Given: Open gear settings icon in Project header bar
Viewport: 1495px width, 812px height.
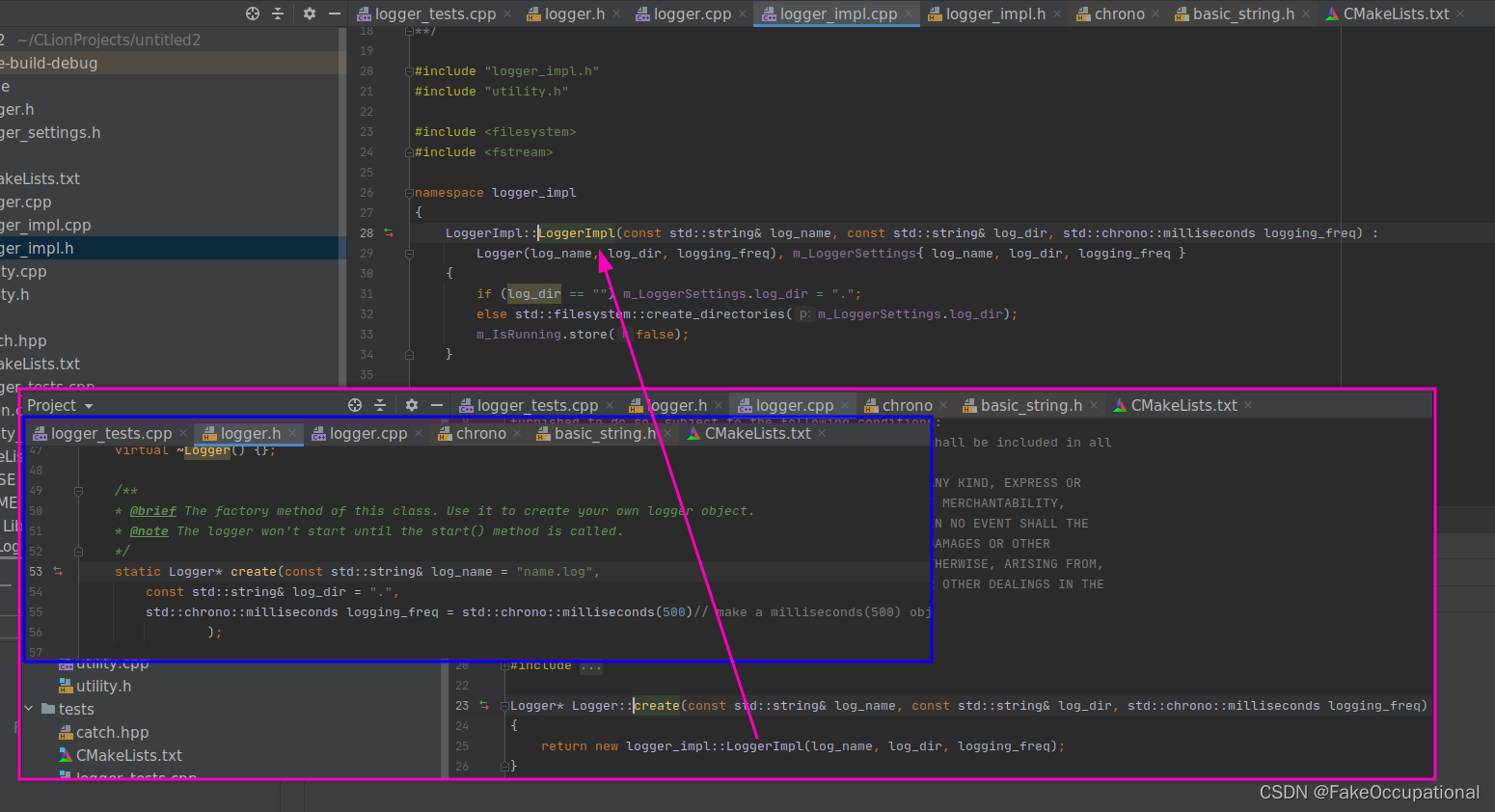Looking at the screenshot, I should click(412, 405).
